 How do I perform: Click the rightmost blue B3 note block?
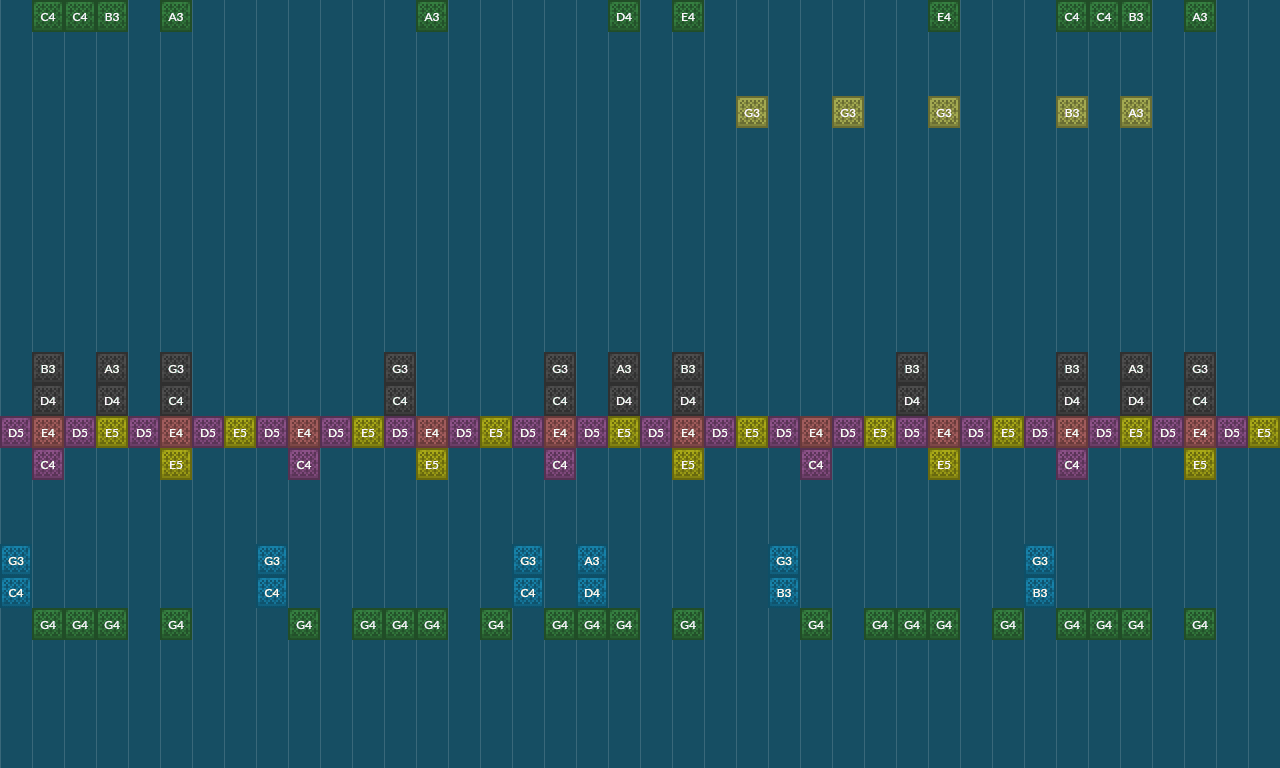[x=1040, y=592]
